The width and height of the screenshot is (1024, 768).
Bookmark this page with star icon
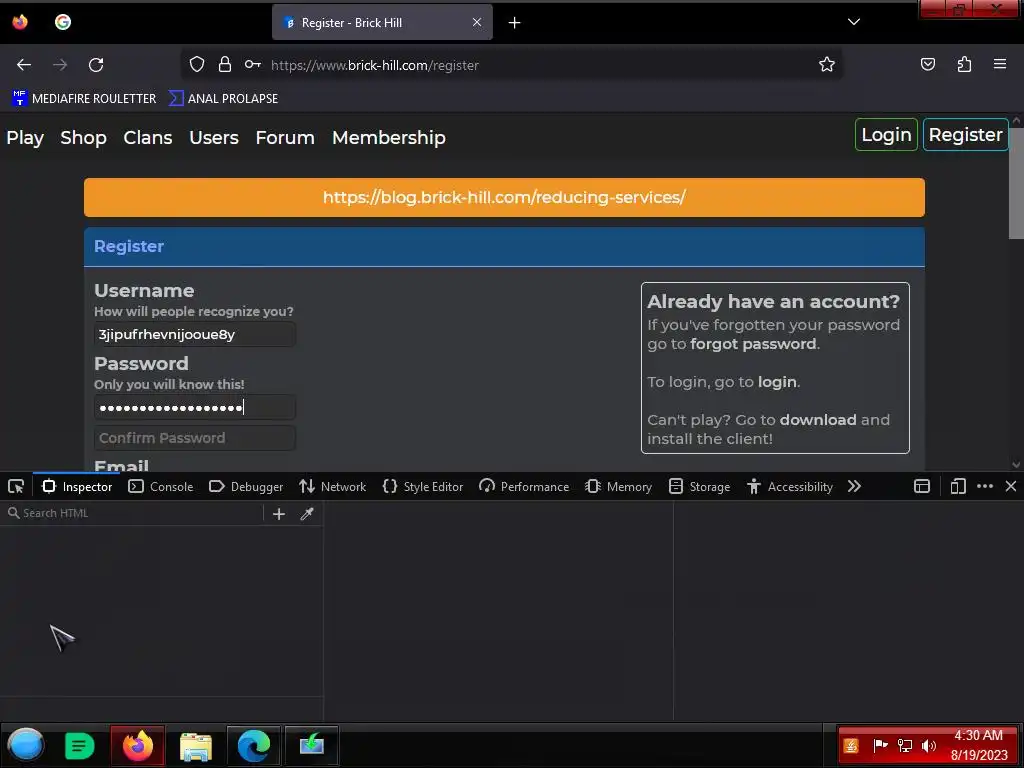827,65
